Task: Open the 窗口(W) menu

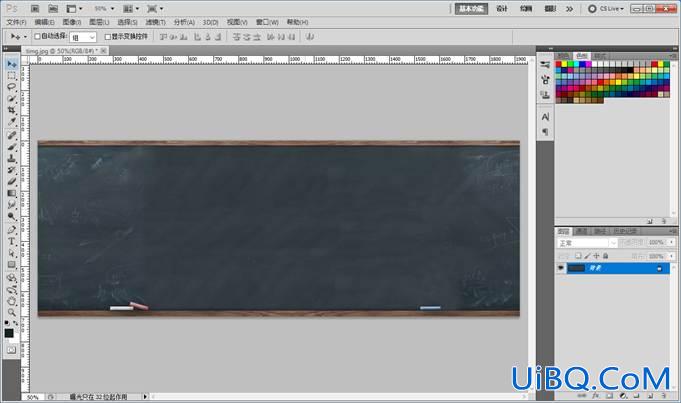Action: click(x=267, y=22)
